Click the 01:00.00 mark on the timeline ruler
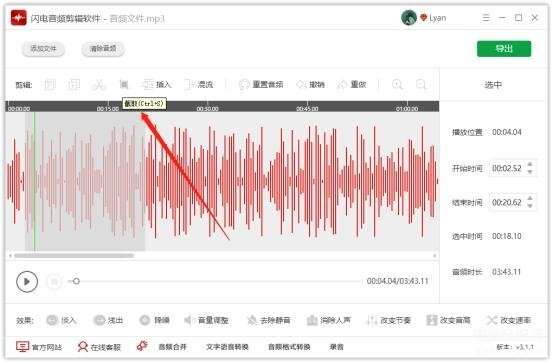The image size is (553, 364). pos(407,109)
